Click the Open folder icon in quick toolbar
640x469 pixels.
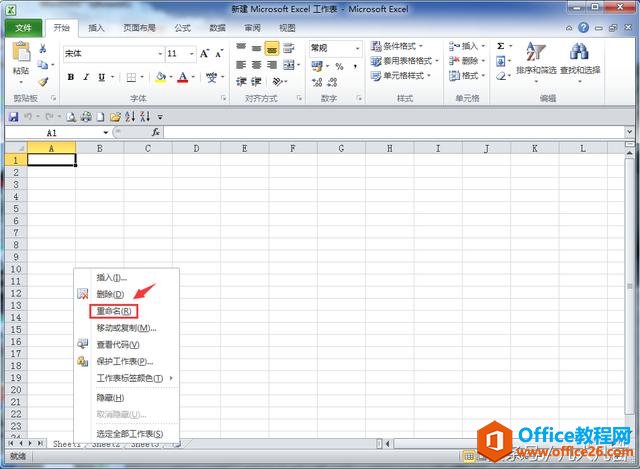tap(116, 117)
